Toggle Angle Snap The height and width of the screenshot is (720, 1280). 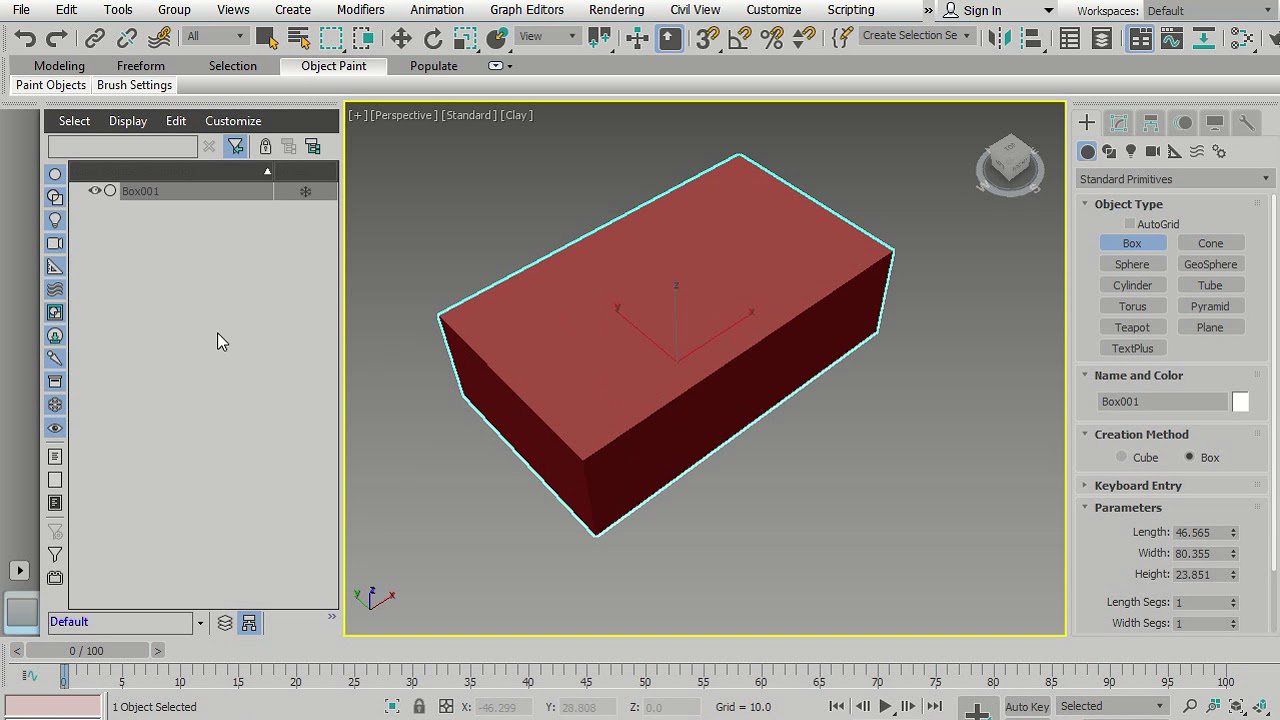click(740, 38)
